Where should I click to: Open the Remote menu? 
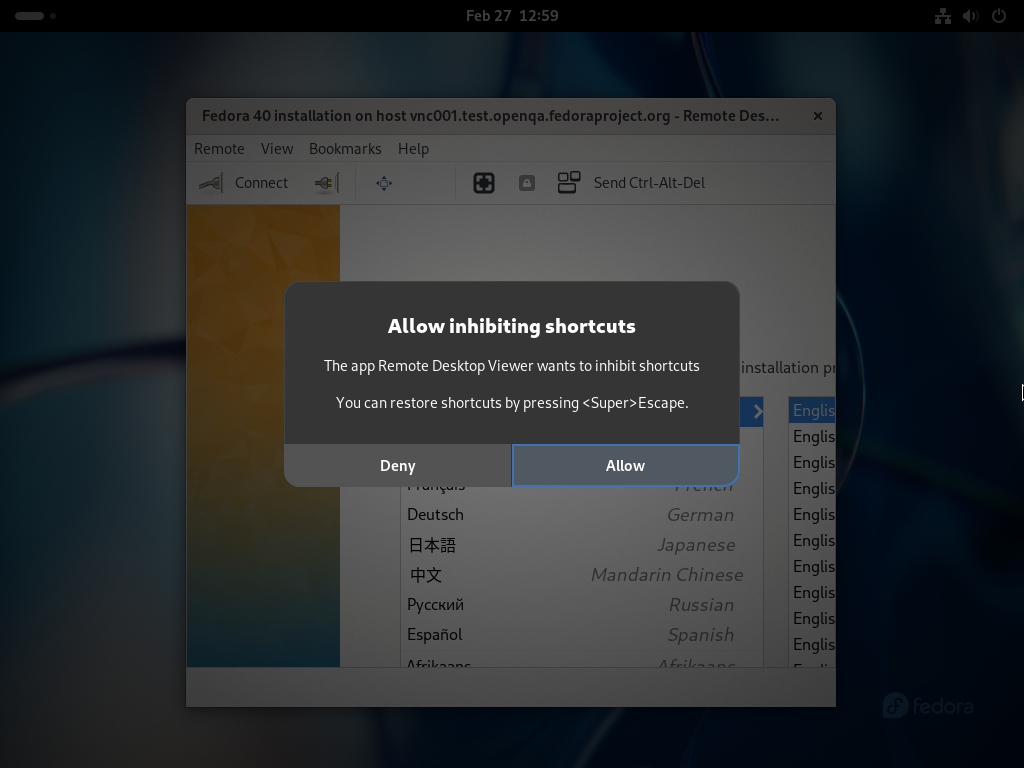[x=219, y=149]
